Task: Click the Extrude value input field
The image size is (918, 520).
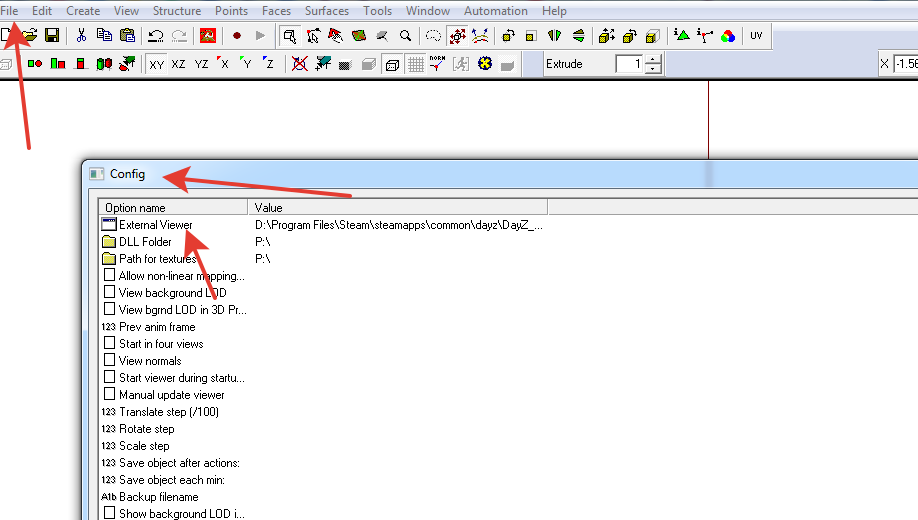Action: [x=630, y=64]
